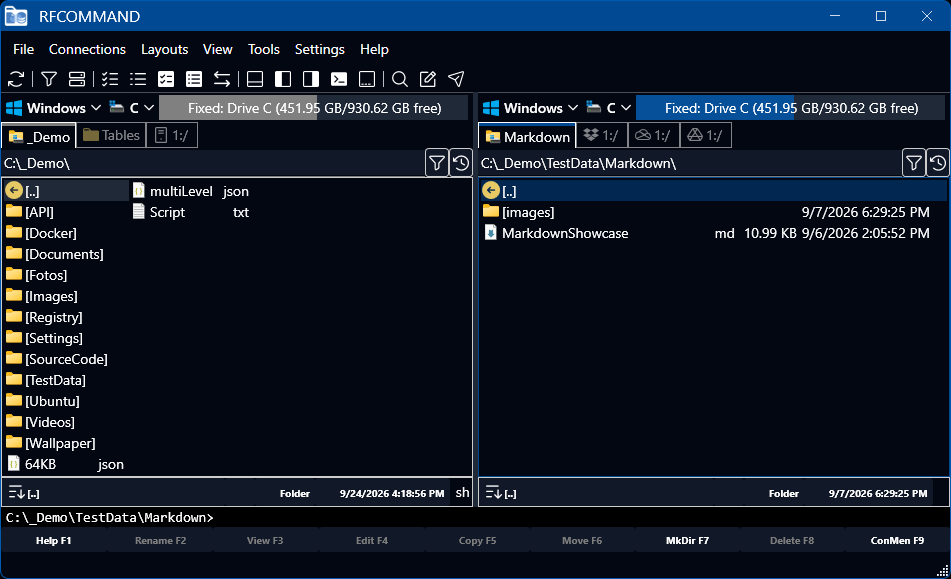The image size is (951, 579).
Task: Click the filled detail list toolbar icon
Action: click(194, 79)
